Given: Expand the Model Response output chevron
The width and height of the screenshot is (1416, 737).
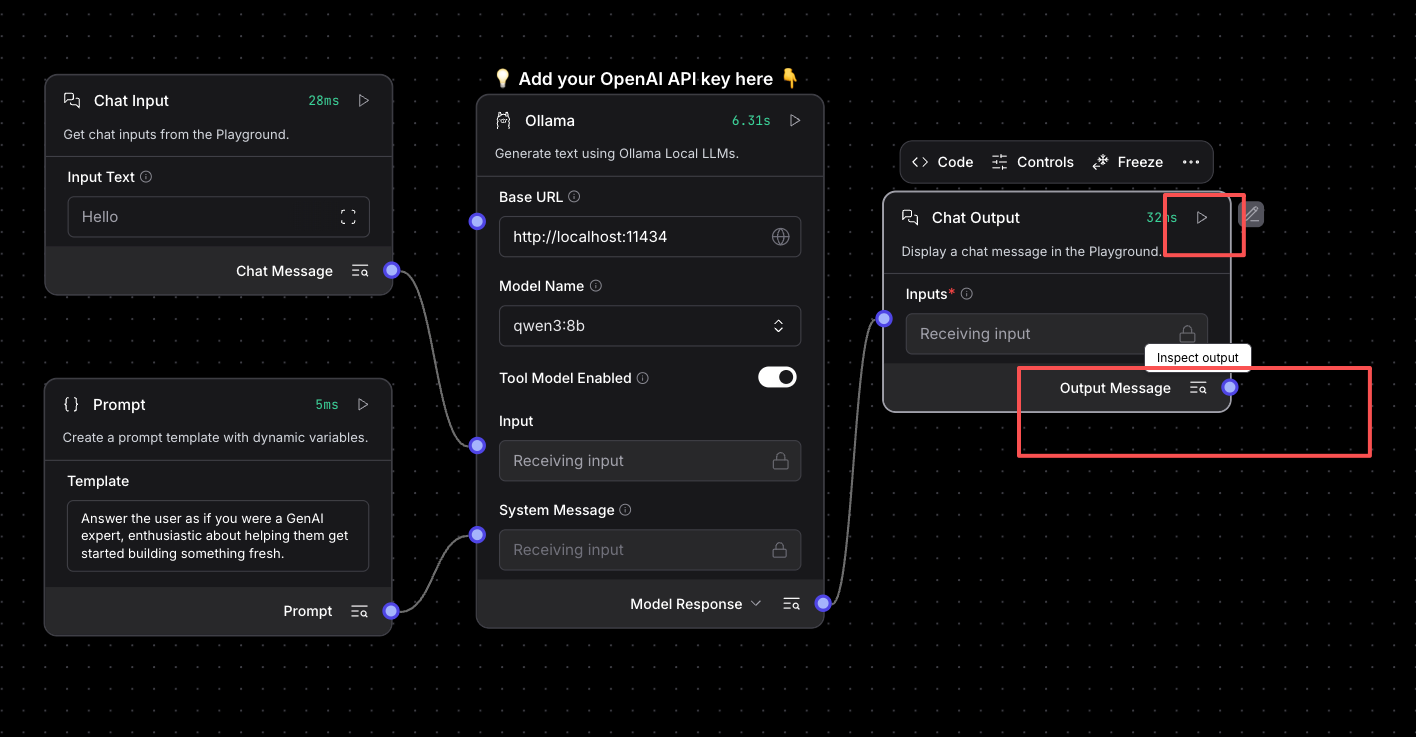Looking at the screenshot, I should coord(756,604).
